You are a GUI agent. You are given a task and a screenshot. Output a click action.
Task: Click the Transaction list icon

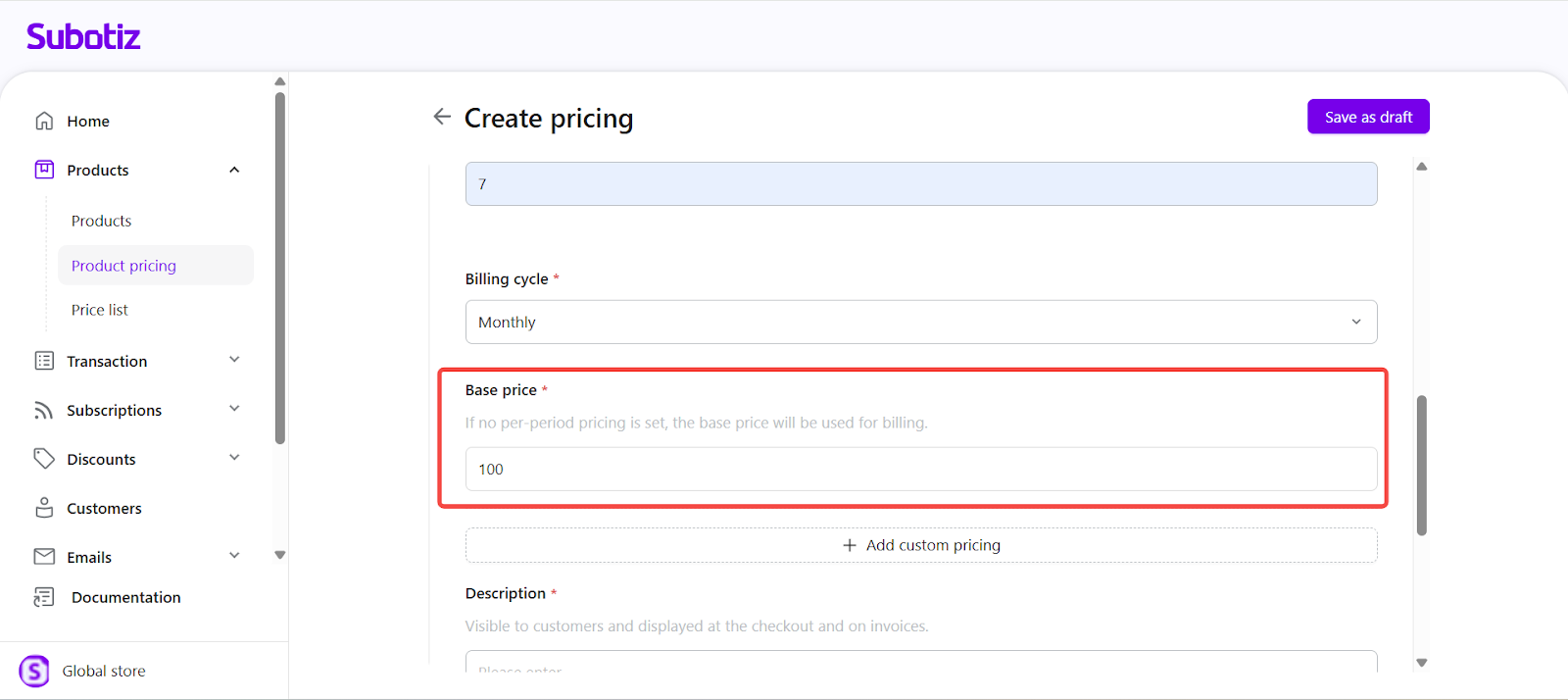pos(44,361)
